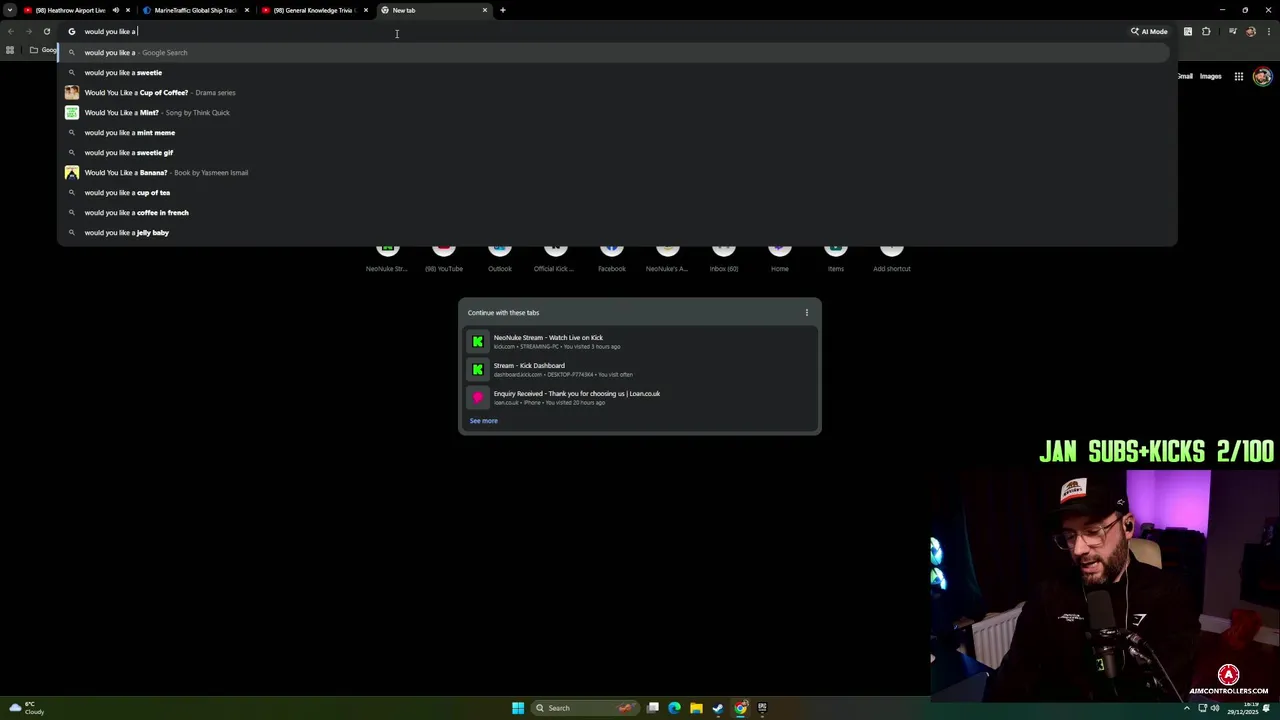
Task: Show hidden system tray icons
Action: tap(1189, 708)
